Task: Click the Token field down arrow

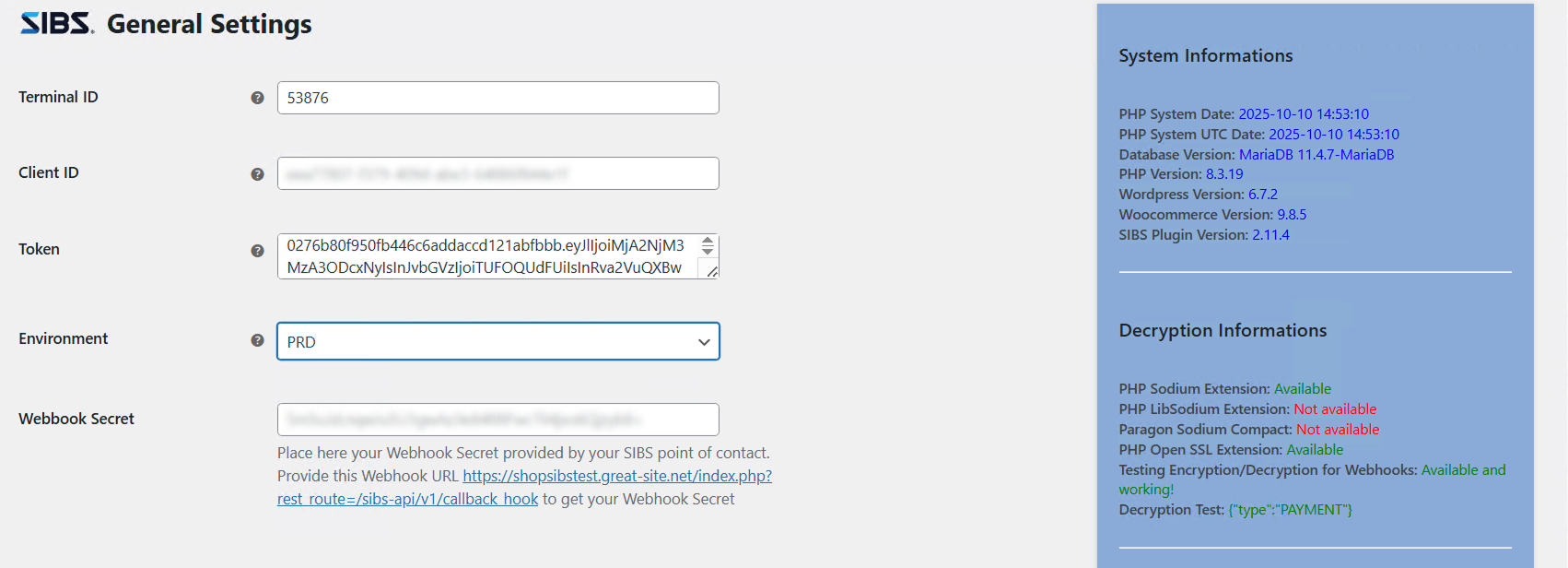Action: pyautogui.click(x=708, y=251)
